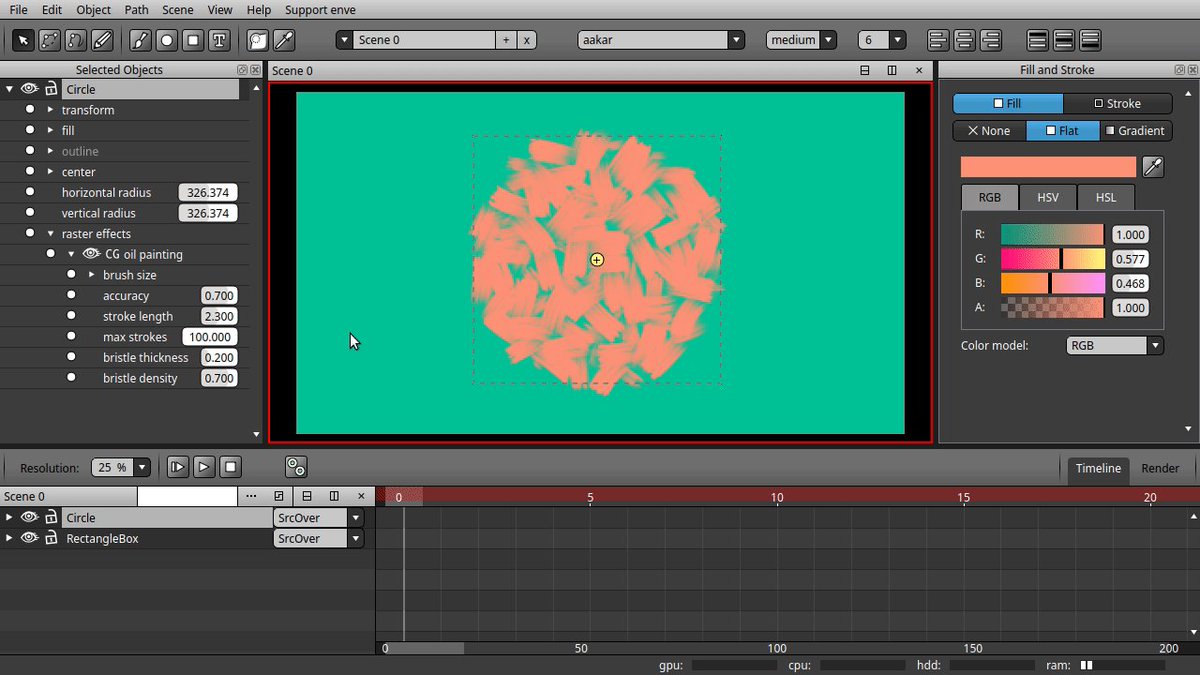Image resolution: width=1200 pixels, height=675 pixels.
Task: Click the eyedropper beside fill color bar
Action: 1153,167
